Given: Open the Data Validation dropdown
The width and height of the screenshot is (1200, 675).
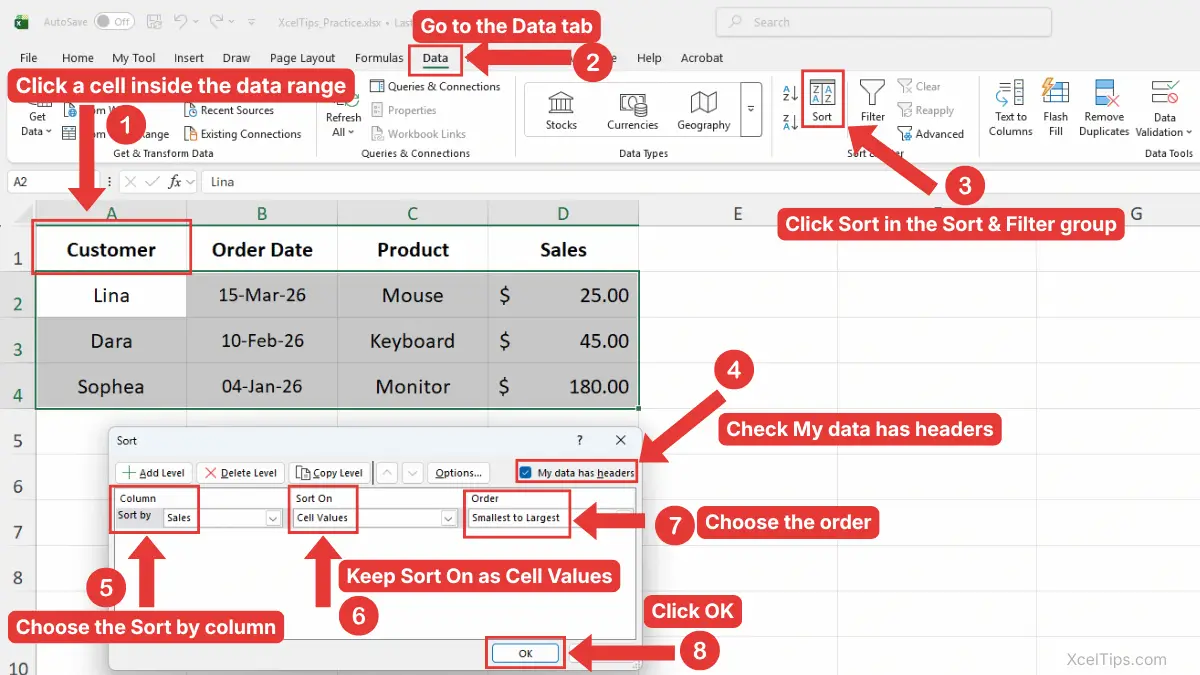Looking at the screenshot, I should point(1163,132).
